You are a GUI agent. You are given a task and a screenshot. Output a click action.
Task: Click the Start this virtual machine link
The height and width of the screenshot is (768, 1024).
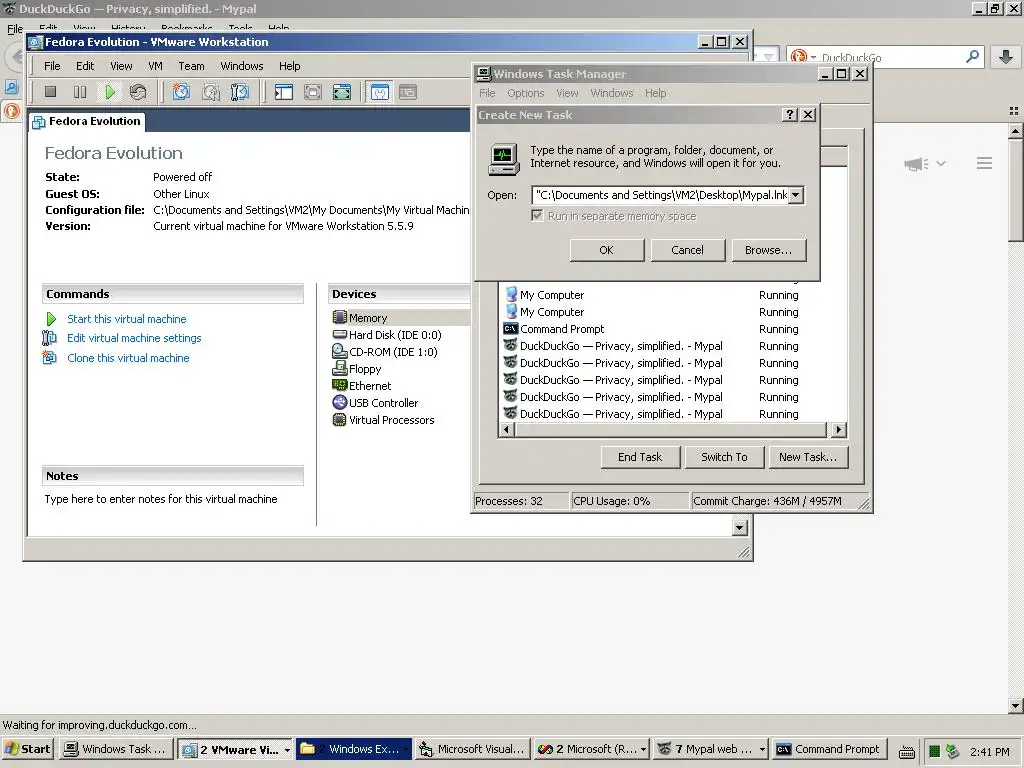[127, 319]
